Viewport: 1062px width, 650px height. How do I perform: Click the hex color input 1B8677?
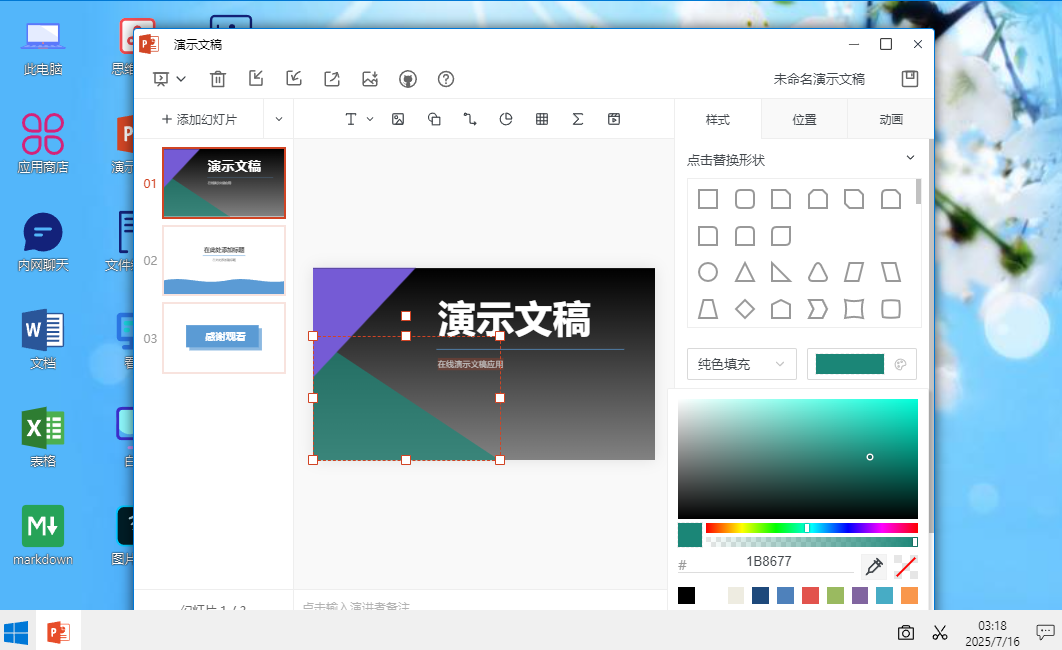click(769, 562)
